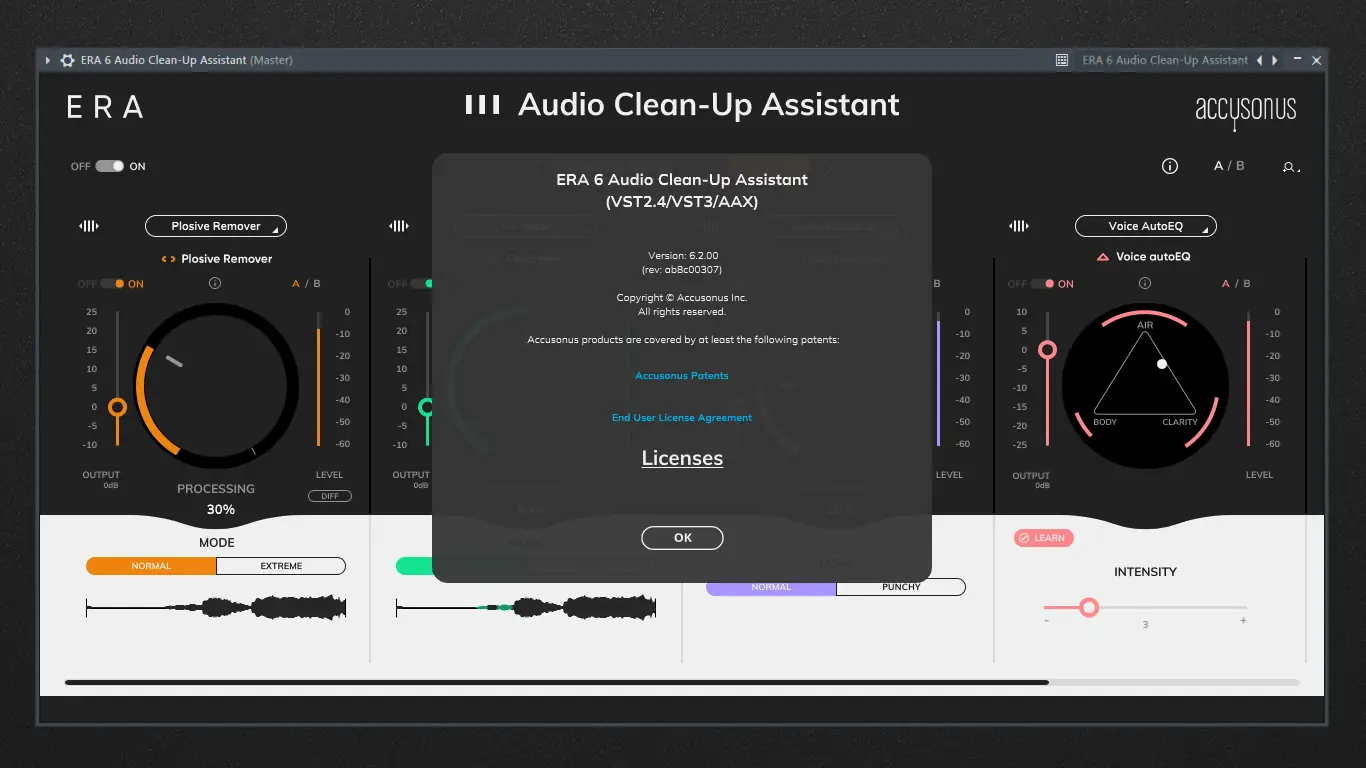This screenshot has height=768, width=1366.
Task: Toggle Voice autoEQ A / B comparison
Action: pyautogui.click(x=1236, y=284)
